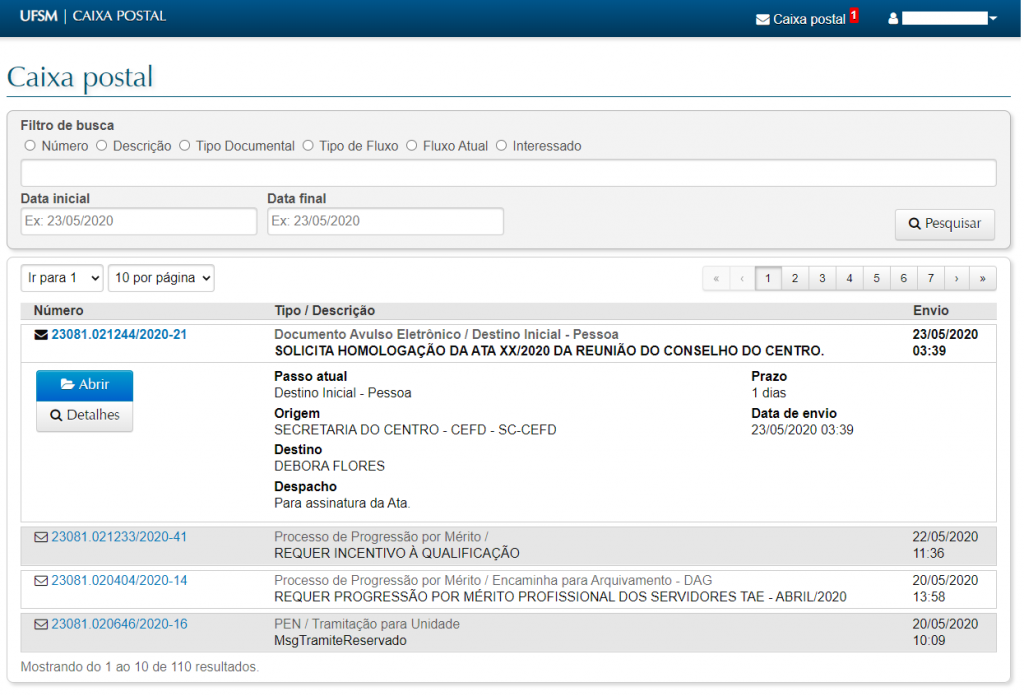Select the Interessado radio button
Viewport: 1024px width, 696px height.
tap(501, 146)
